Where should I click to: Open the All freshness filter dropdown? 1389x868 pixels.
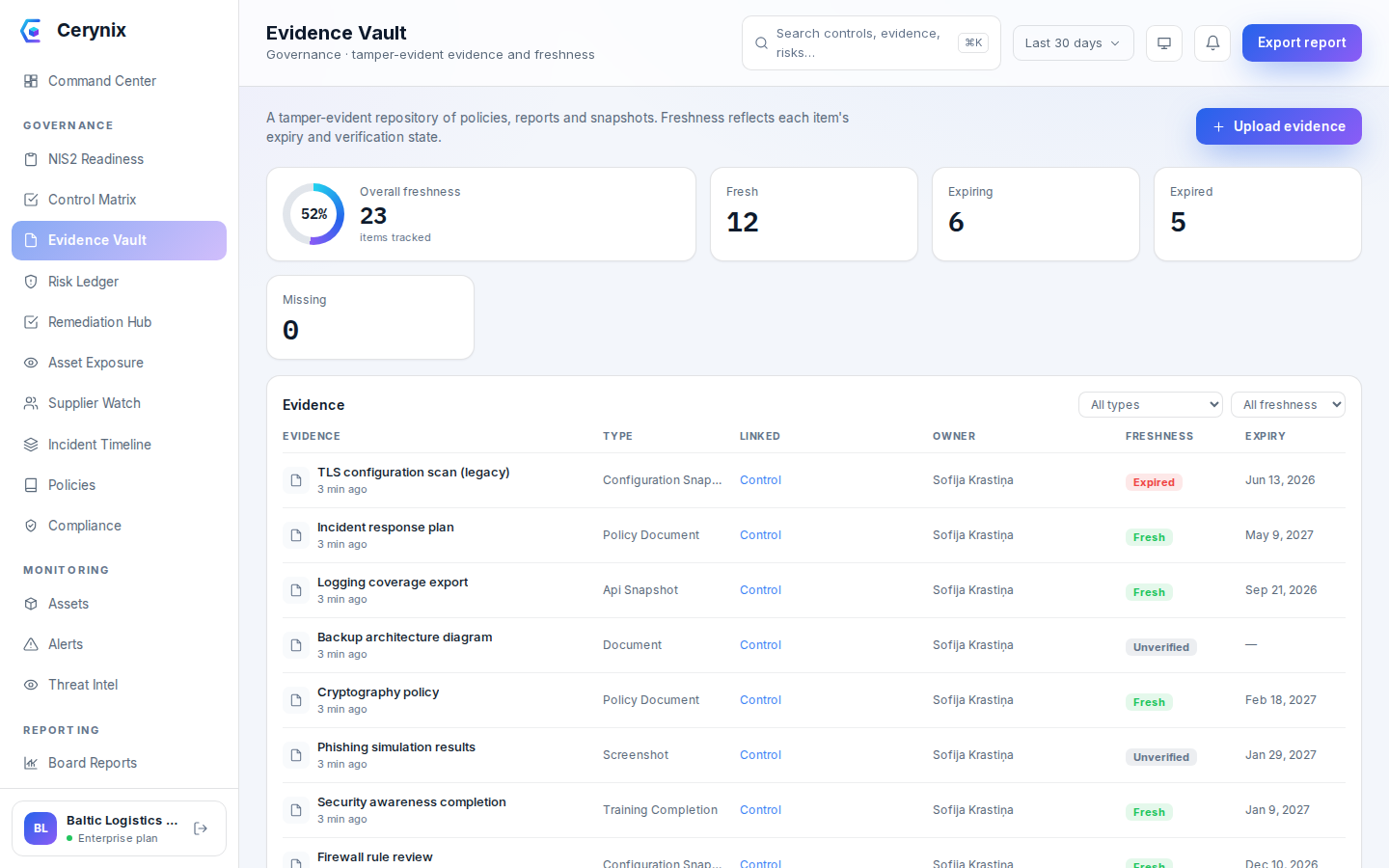coord(1288,405)
